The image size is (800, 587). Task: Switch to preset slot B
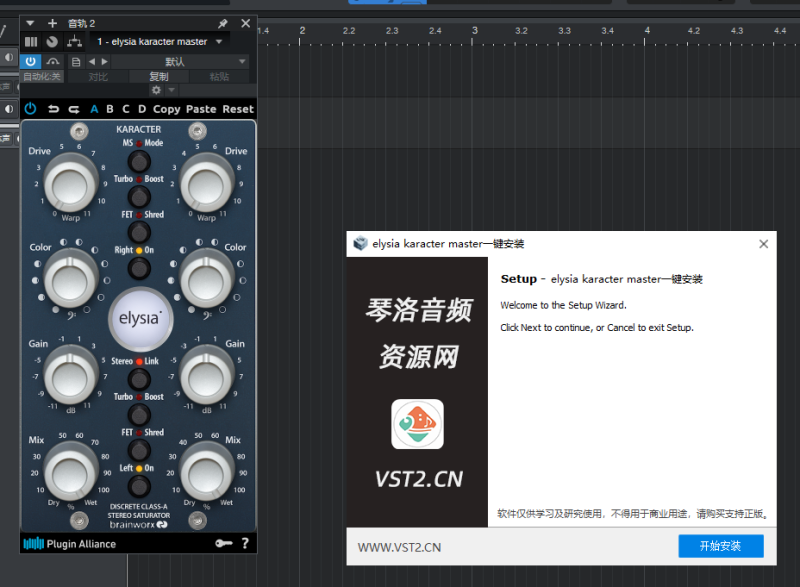110,109
